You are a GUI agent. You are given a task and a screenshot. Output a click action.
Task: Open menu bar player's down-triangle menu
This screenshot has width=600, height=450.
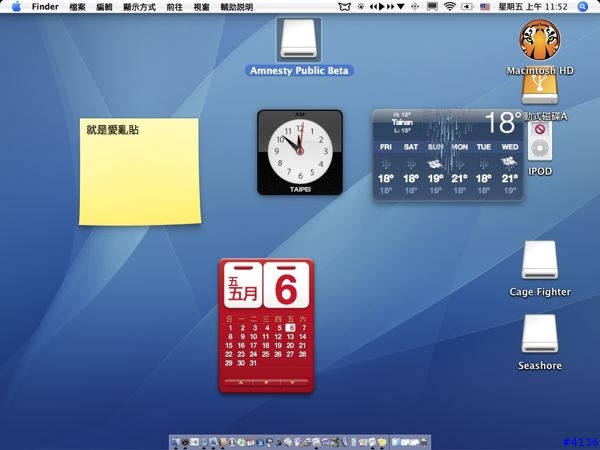point(401,7)
